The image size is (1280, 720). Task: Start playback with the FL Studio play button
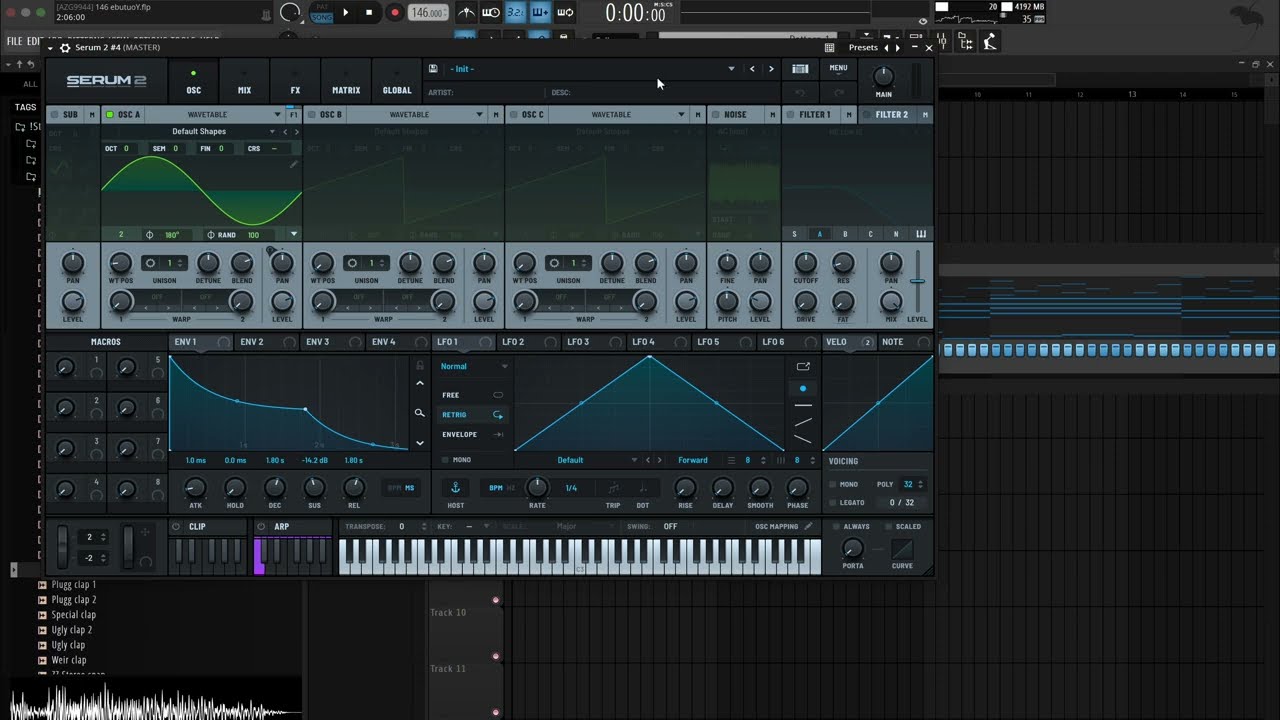coord(346,13)
